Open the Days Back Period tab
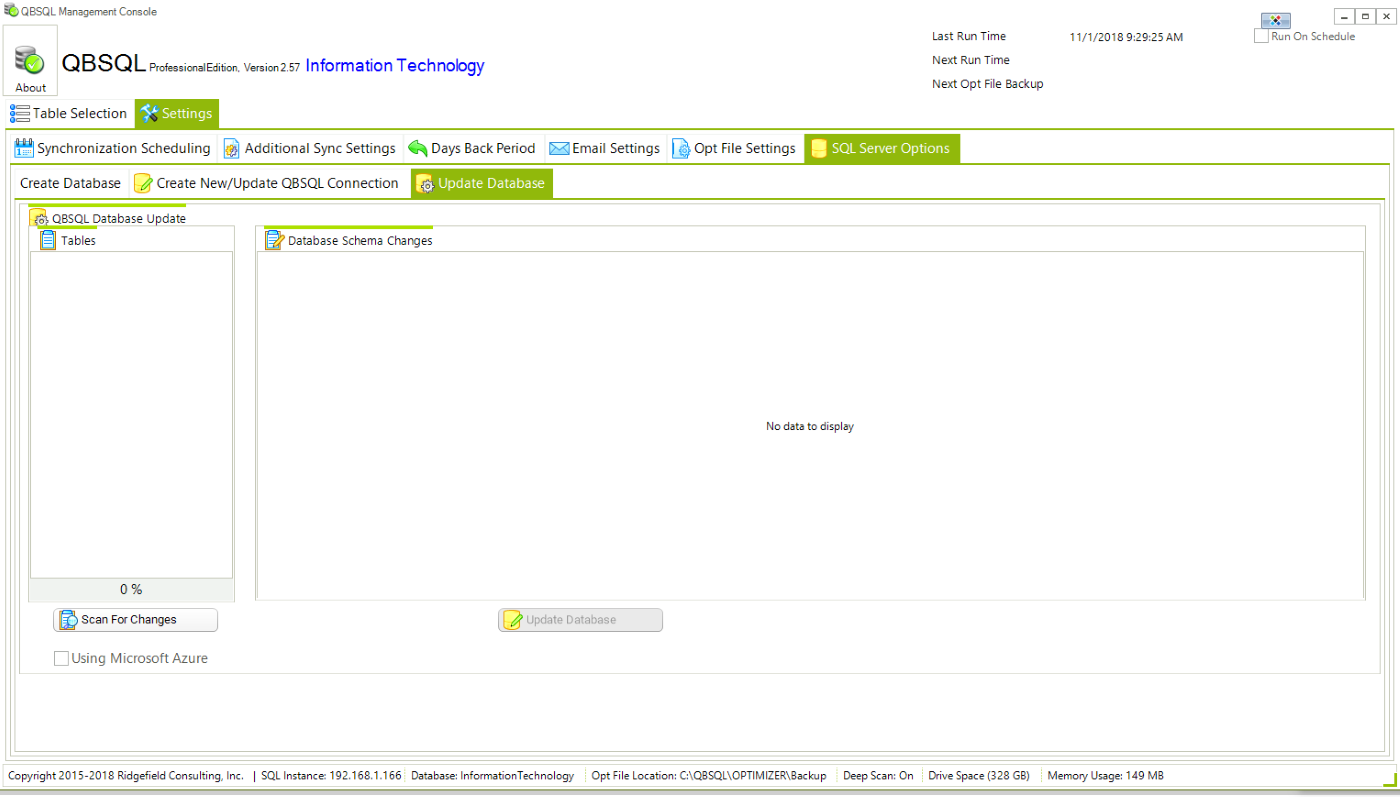Screen dimensions: 1400x797 (473, 149)
